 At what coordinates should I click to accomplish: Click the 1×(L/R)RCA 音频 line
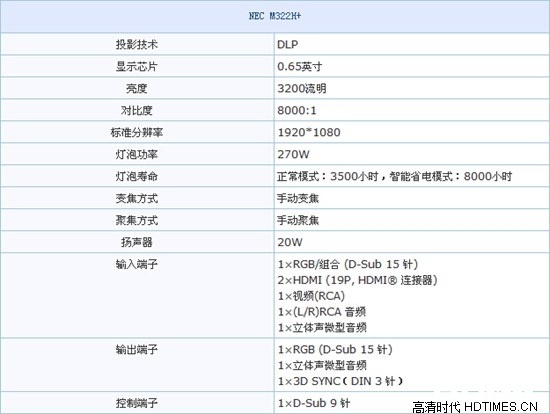322,312
